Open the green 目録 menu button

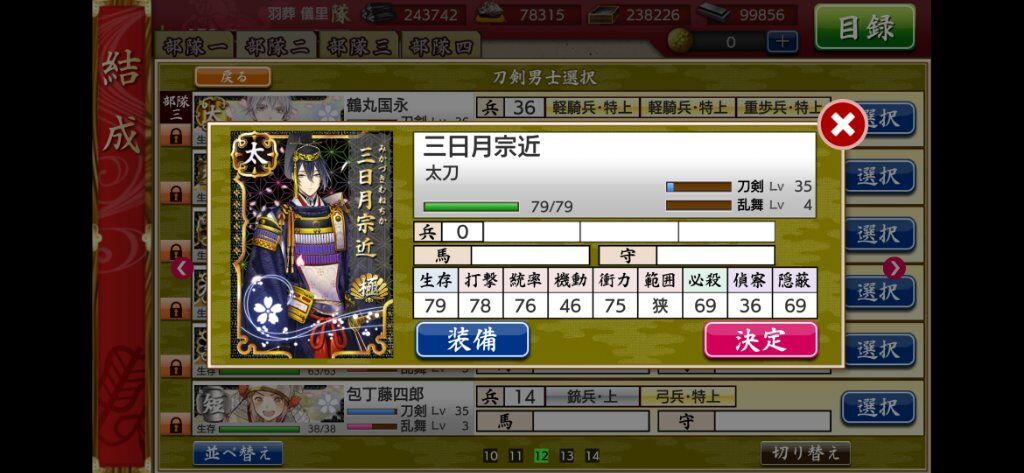pos(865,27)
